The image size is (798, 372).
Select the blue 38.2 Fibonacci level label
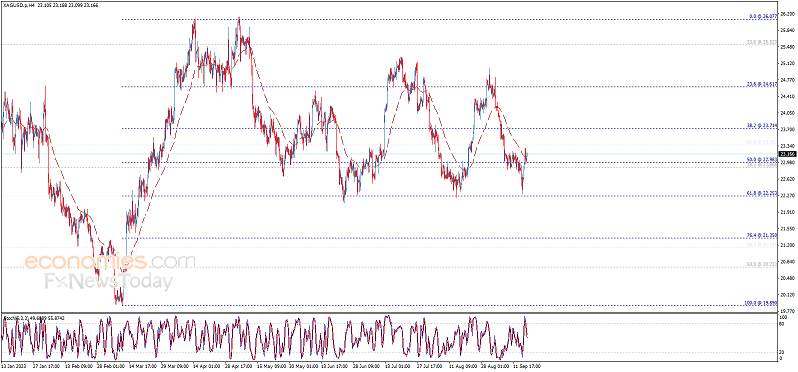point(762,125)
